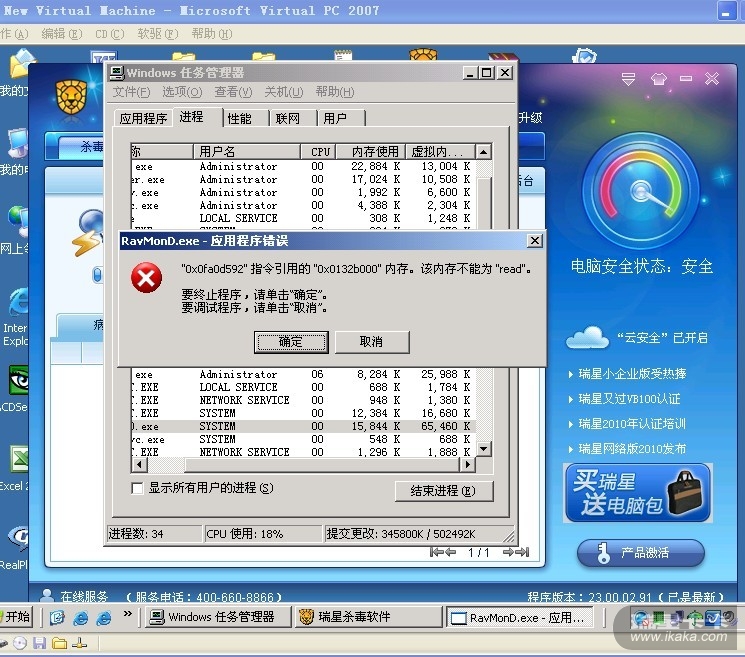Click 在线服务 link in Rising footer

coord(84,596)
